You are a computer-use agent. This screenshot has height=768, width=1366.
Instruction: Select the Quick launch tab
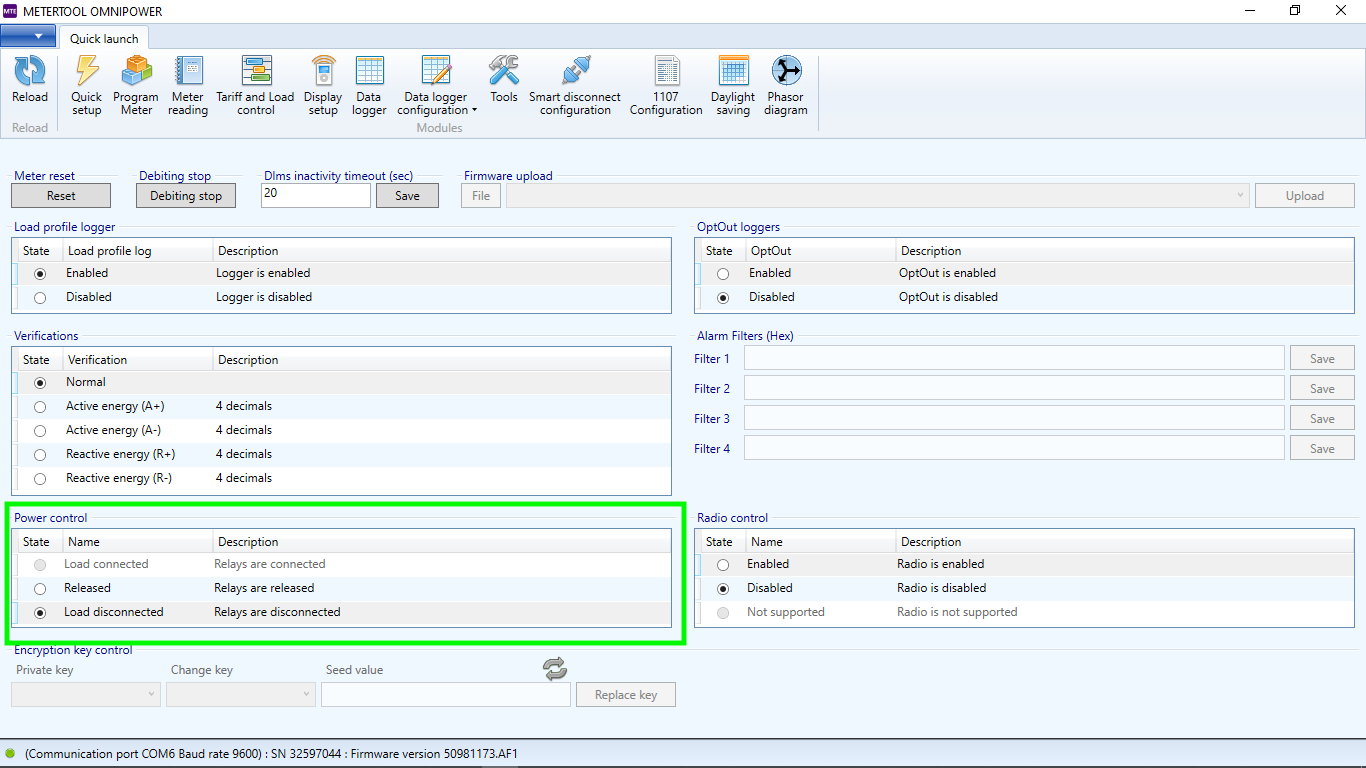[104, 39]
